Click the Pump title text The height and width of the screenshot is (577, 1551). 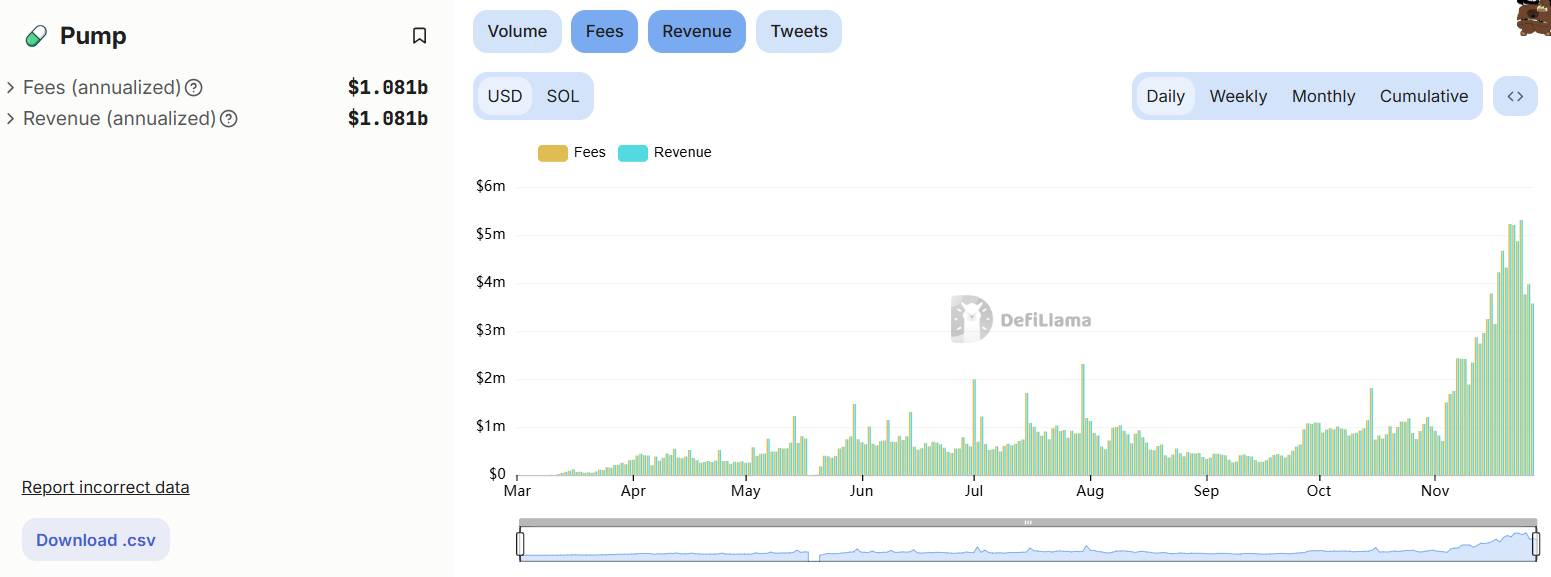tap(93, 36)
